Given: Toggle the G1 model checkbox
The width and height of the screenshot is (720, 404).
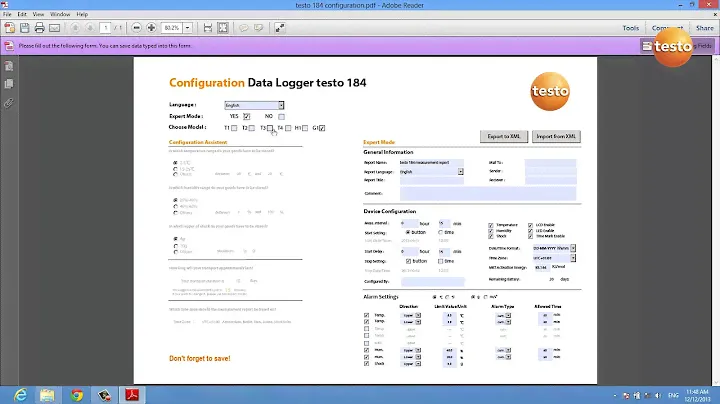Looking at the screenshot, I should (322, 128).
